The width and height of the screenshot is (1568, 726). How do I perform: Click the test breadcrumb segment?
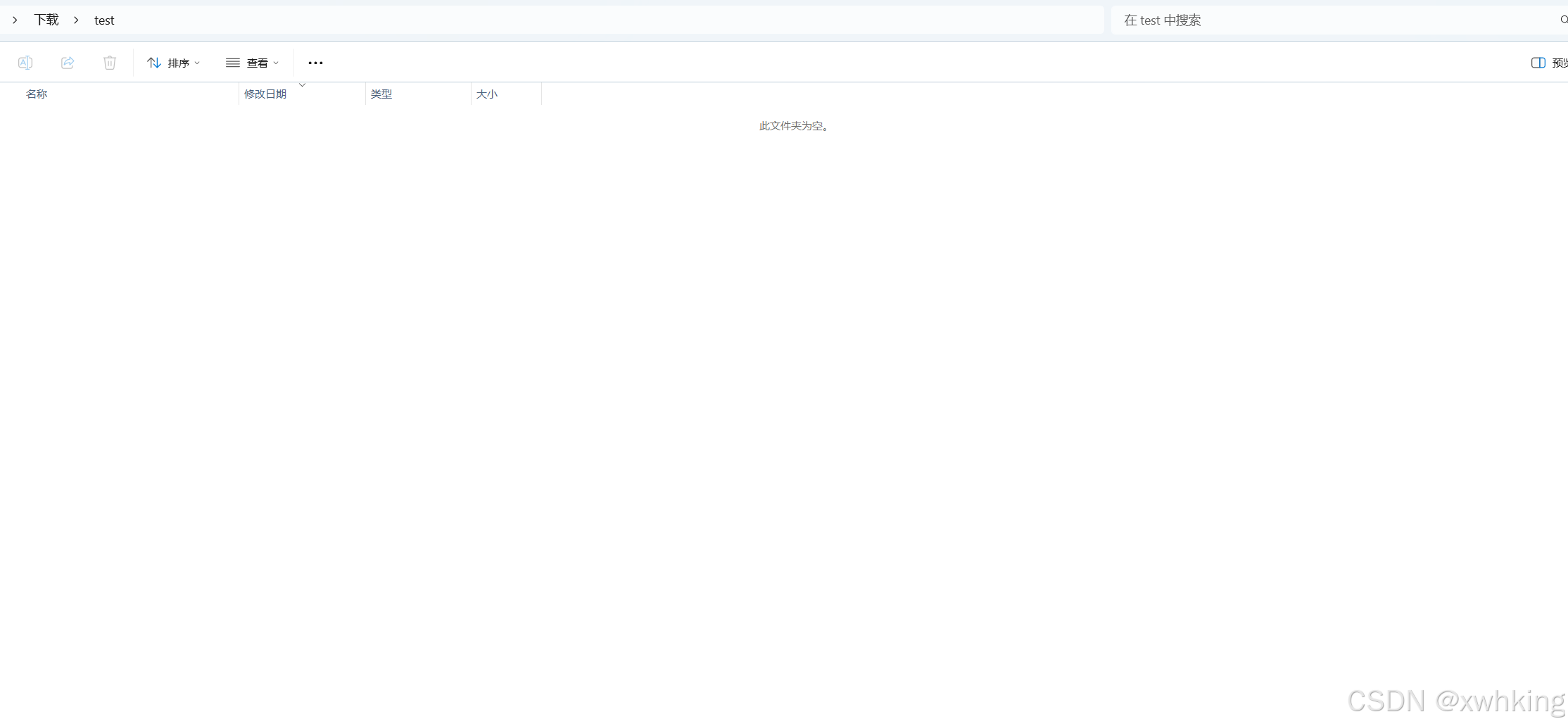[x=104, y=20]
